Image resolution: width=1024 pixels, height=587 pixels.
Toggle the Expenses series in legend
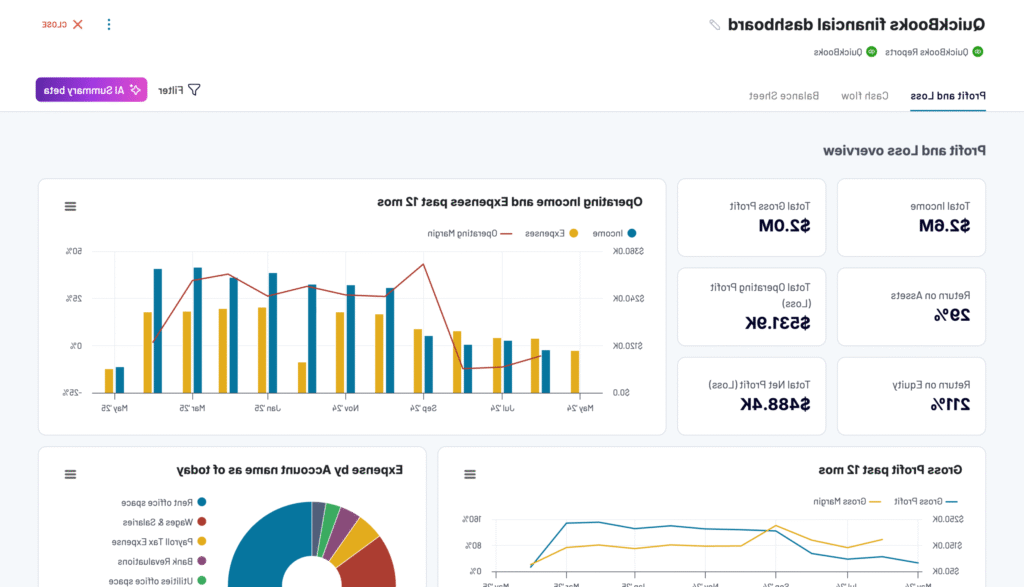point(553,233)
